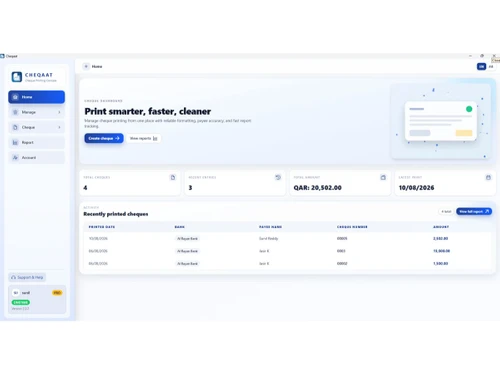Click the 'Recently printed cheques' heading
This screenshot has height=375, width=500.
[116, 214]
